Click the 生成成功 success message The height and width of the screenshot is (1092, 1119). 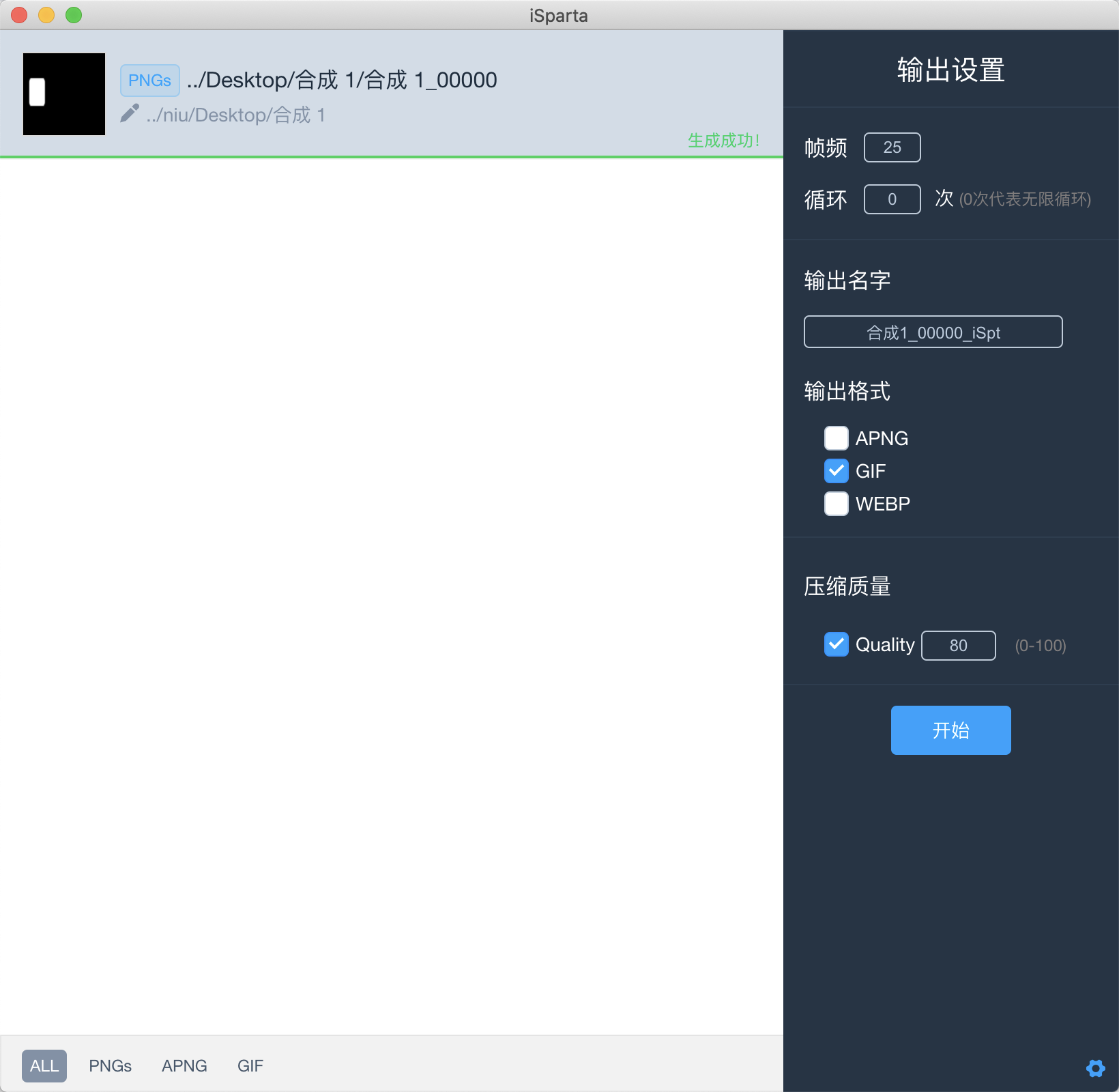[x=723, y=141]
